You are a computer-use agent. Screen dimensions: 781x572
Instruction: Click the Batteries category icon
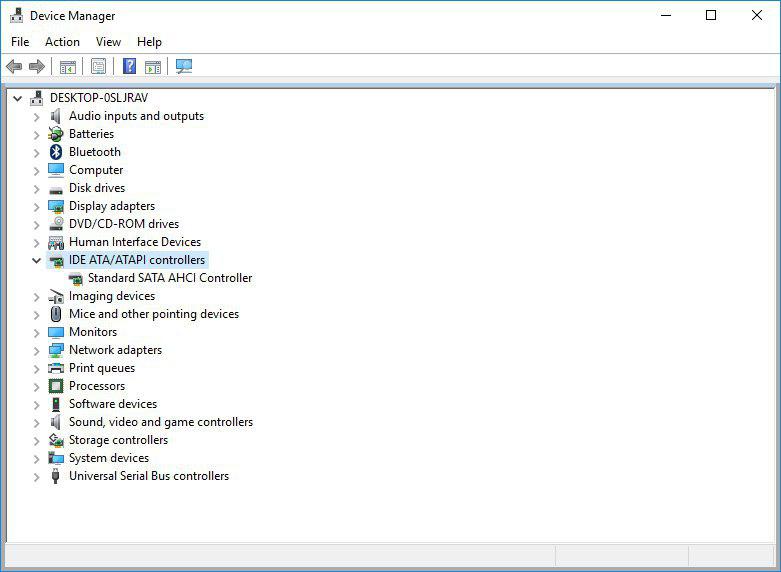[x=56, y=134]
